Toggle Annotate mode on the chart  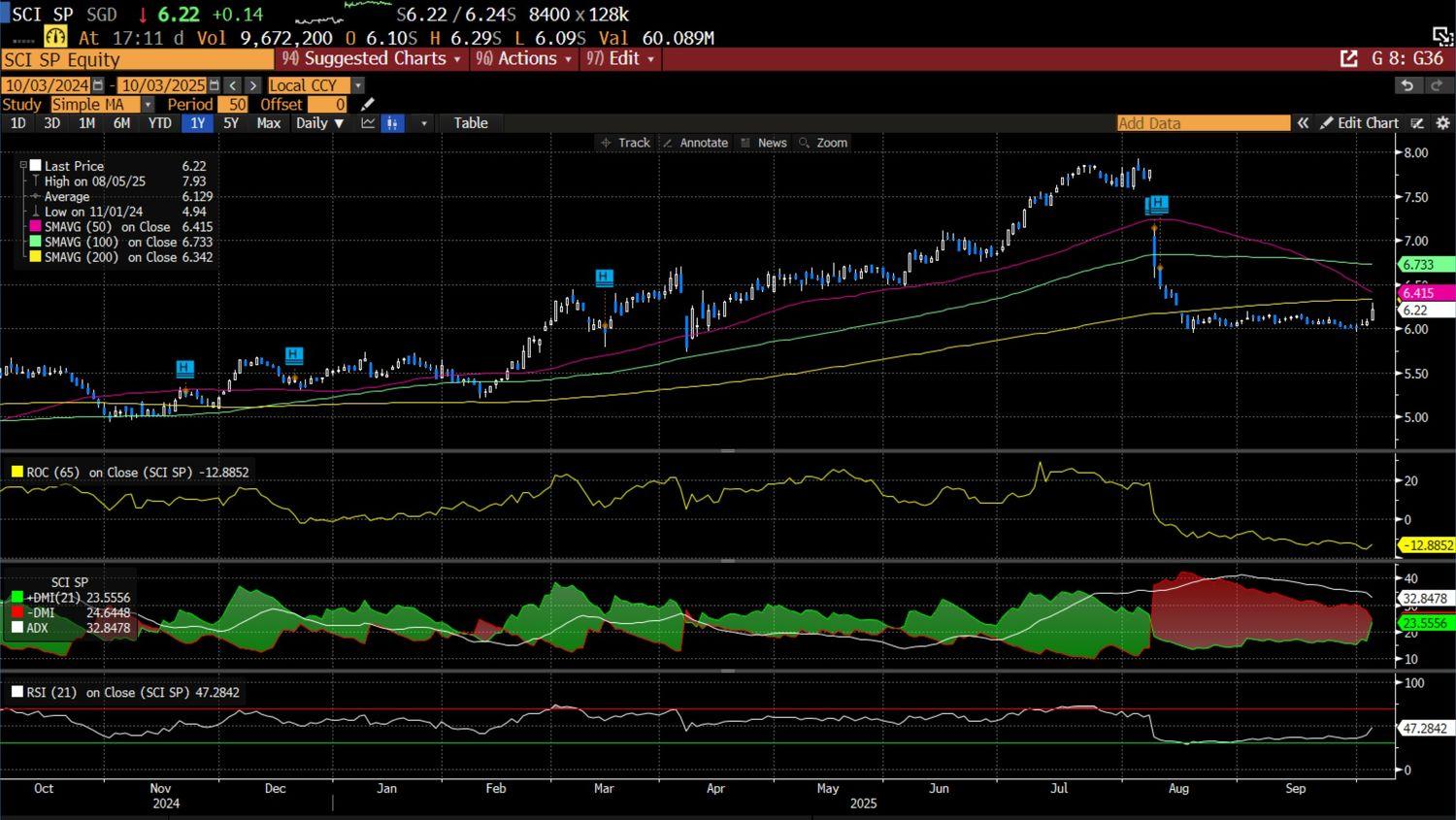click(x=695, y=143)
